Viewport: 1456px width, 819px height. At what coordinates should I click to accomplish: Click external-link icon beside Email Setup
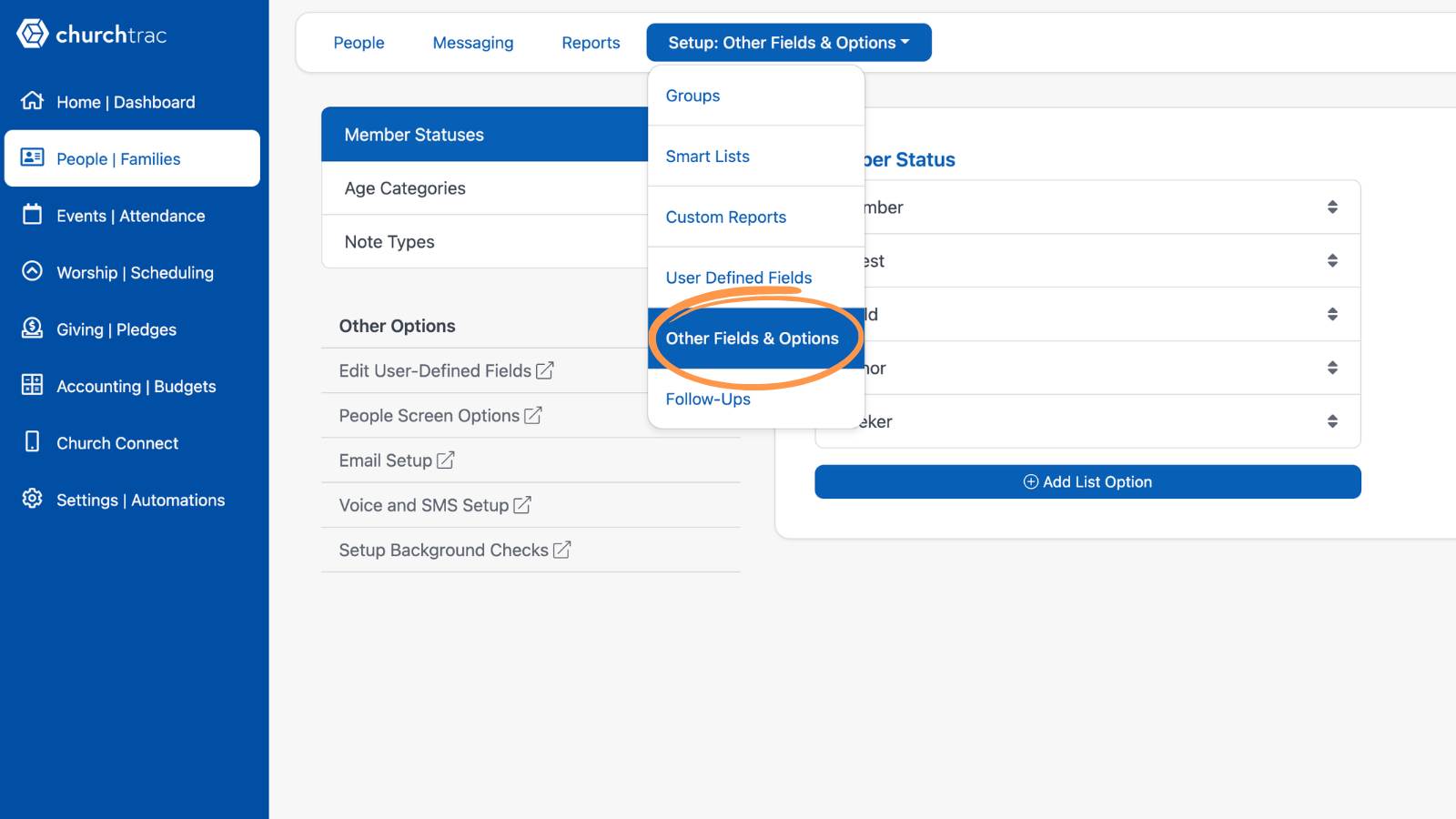[x=446, y=460]
